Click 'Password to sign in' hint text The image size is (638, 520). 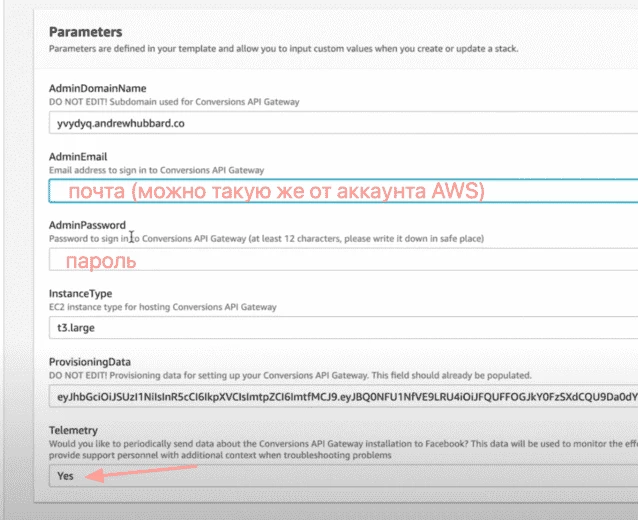click(267, 238)
